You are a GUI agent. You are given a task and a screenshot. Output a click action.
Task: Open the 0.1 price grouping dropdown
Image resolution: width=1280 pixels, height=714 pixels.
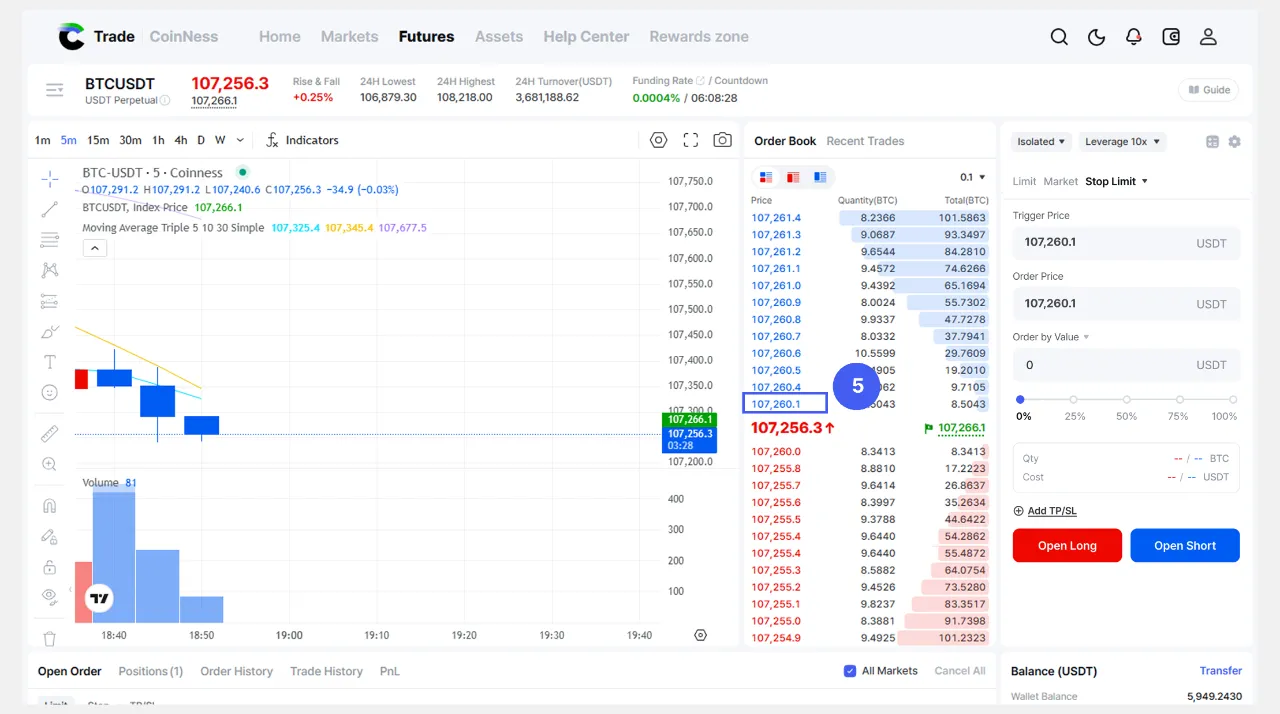click(972, 177)
